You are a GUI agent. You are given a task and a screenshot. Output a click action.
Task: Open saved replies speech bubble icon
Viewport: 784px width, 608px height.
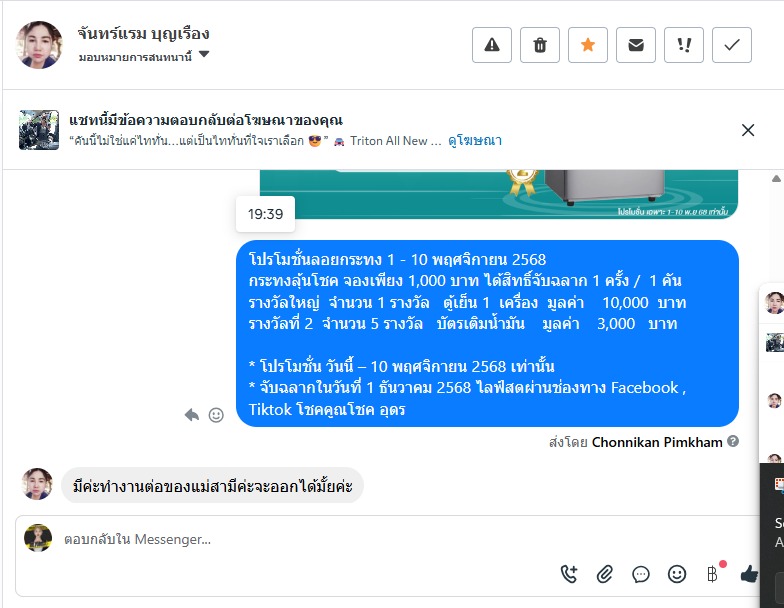pyautogui.click(x=640, y=574)
